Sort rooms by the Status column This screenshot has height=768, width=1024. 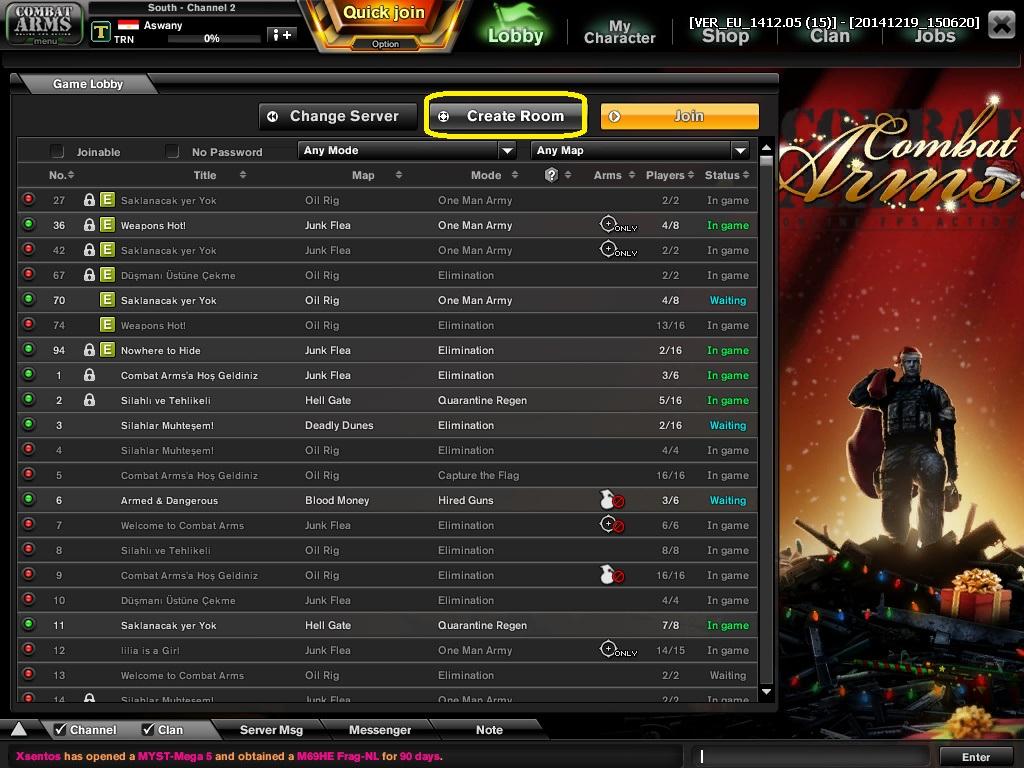tap(727, 175)
